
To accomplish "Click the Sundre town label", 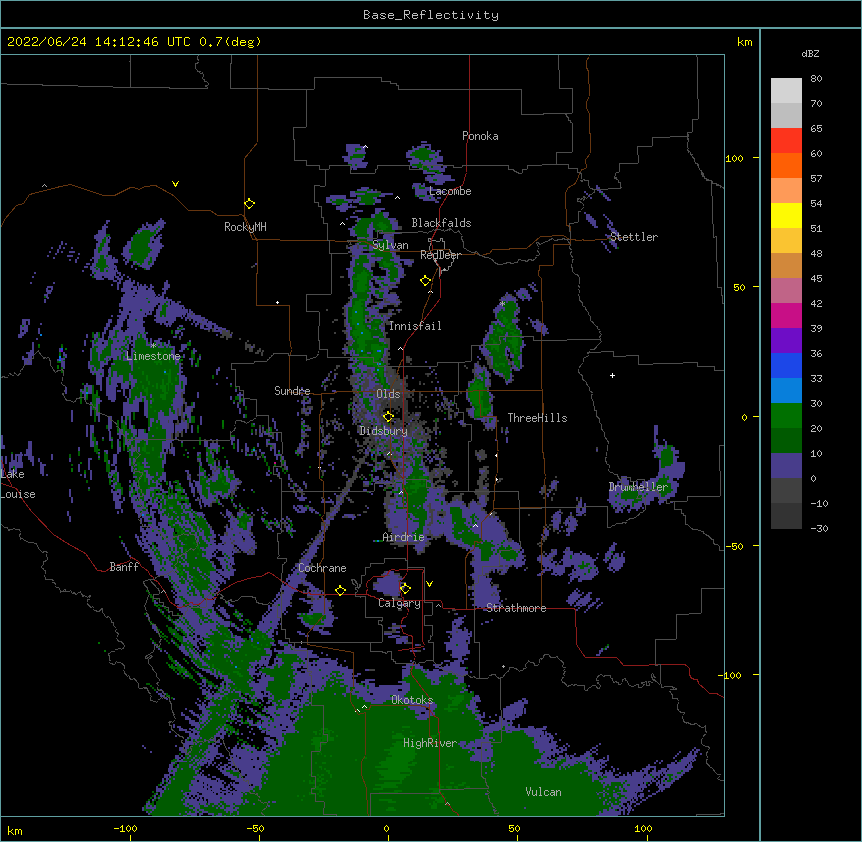I will (292, 391).
